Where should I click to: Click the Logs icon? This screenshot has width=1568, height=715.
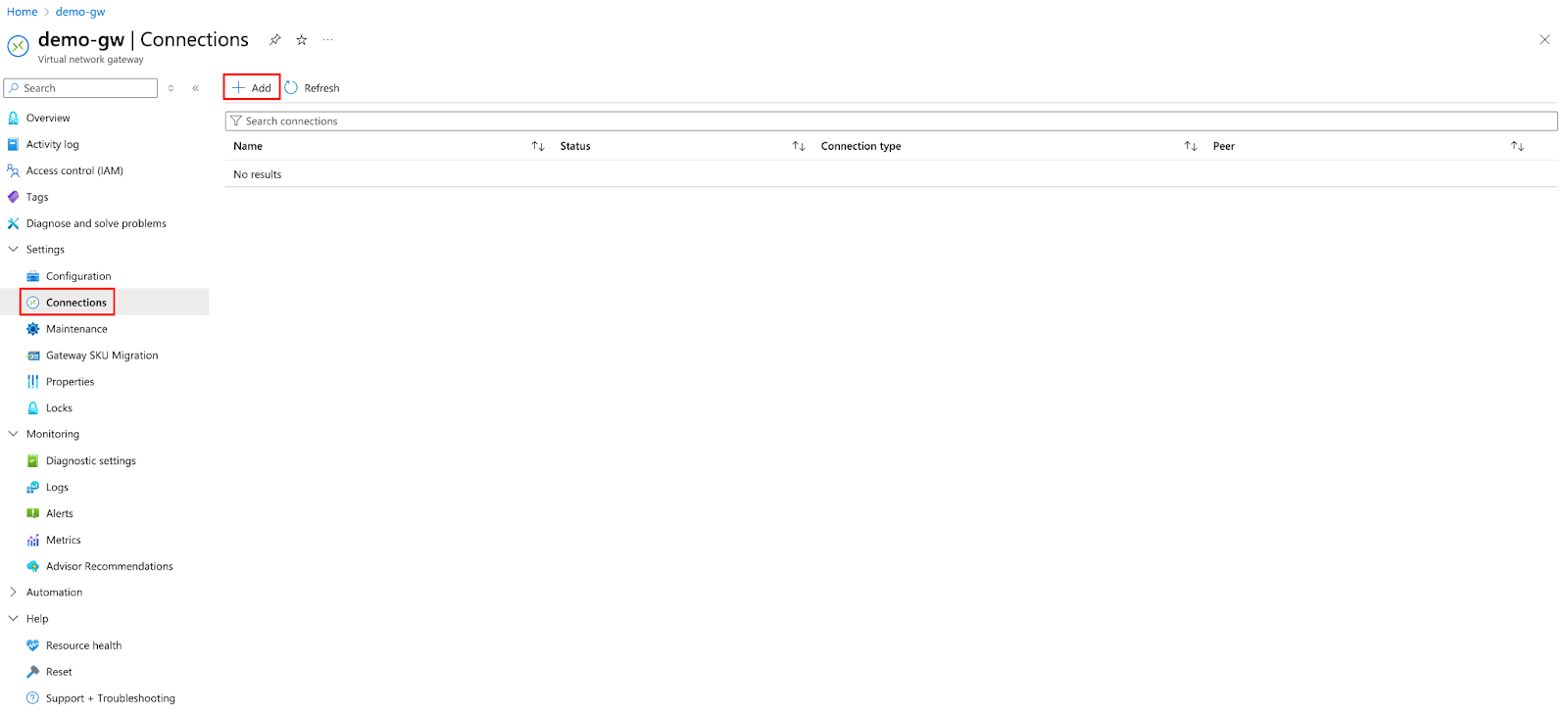click(x=33, y=488)
